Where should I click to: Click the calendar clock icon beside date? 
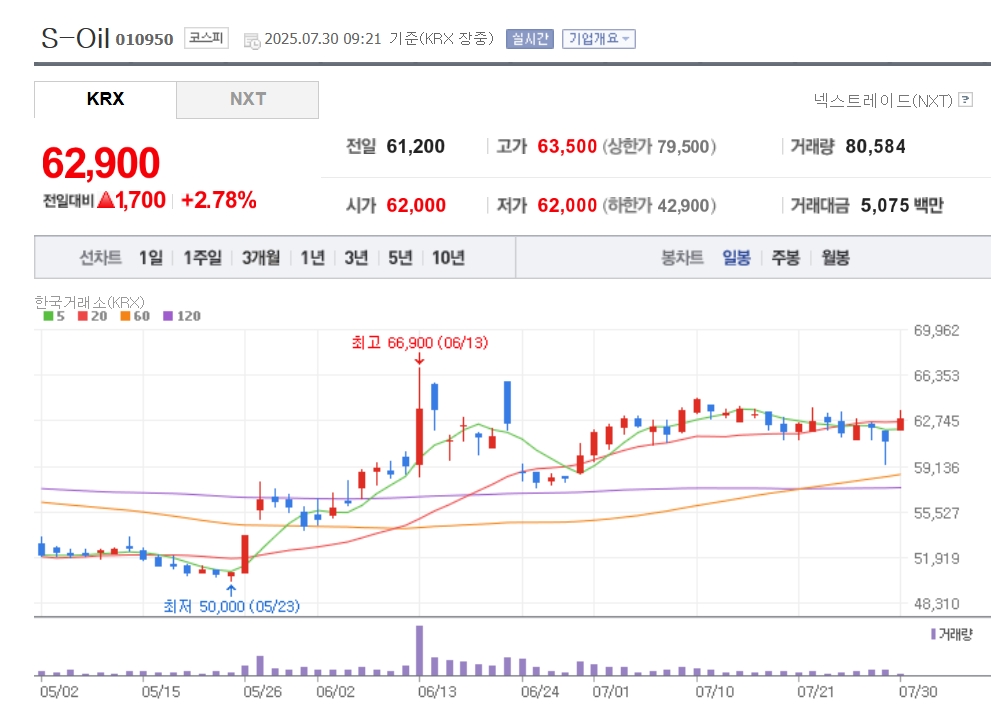point(252,41)
